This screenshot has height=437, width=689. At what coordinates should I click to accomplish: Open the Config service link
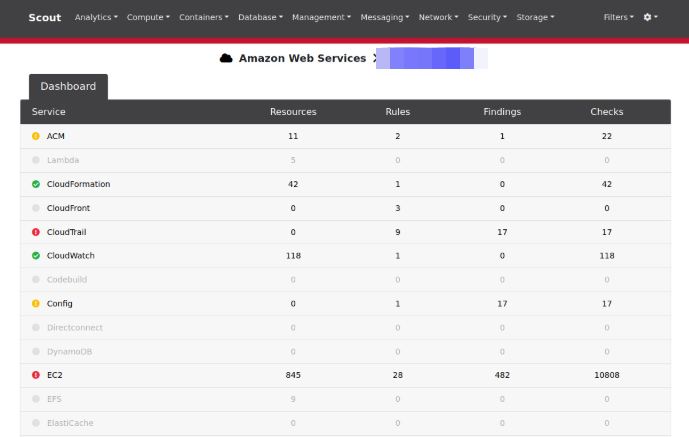59,303
